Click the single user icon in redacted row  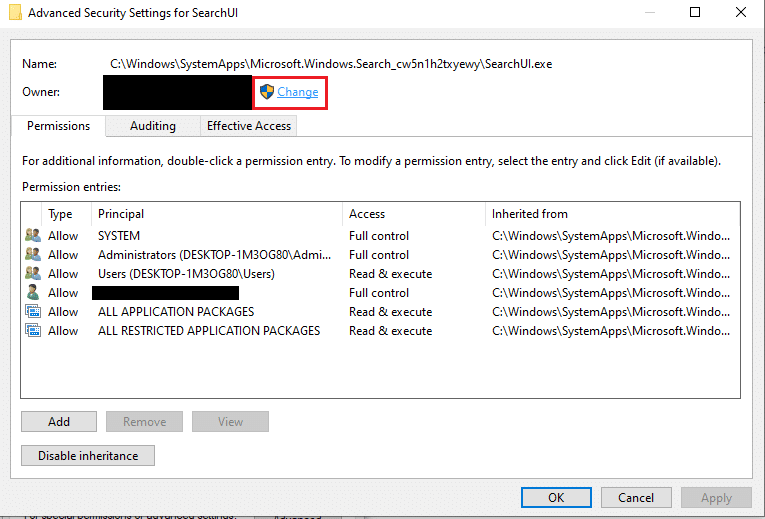[33, 293]
